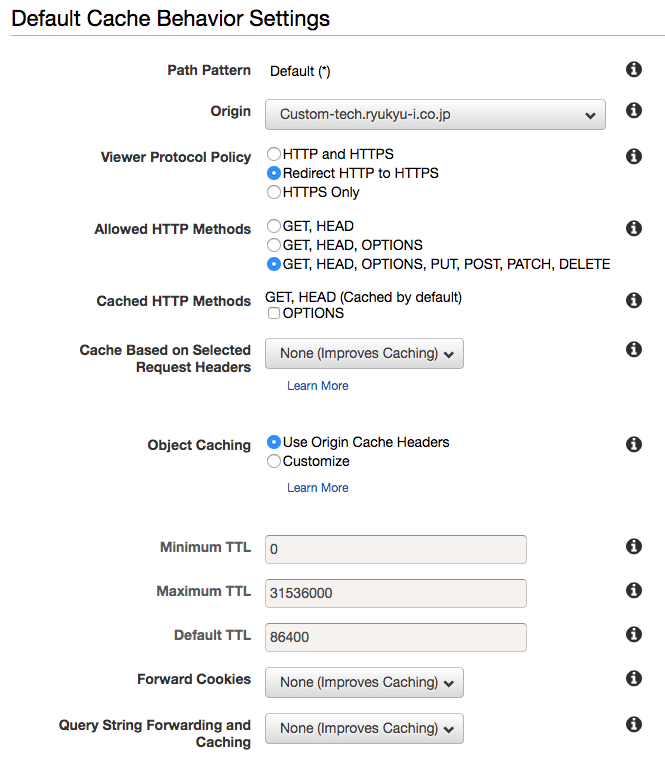Select GET, HEAD only allowed methods

pos(274,226)
